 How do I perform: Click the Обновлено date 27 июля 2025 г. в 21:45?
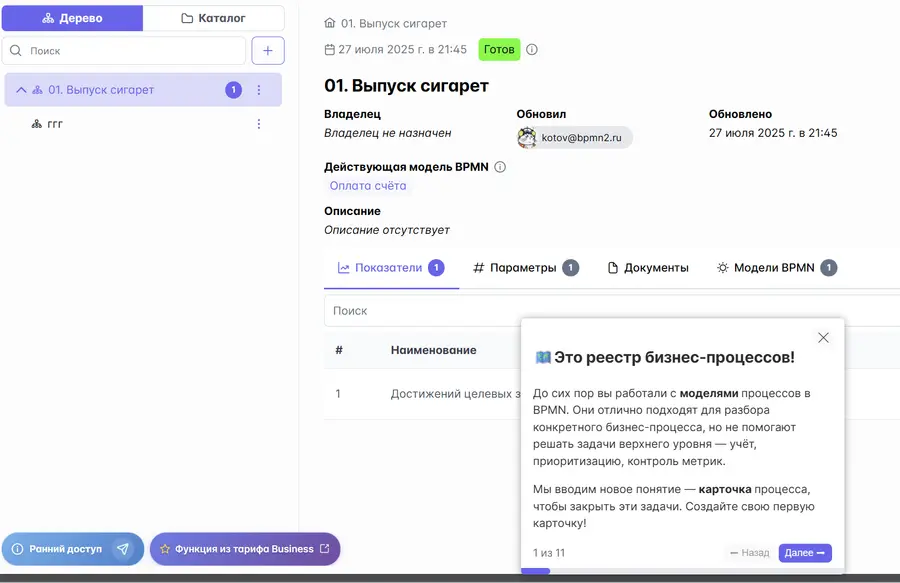click(773, 133)
